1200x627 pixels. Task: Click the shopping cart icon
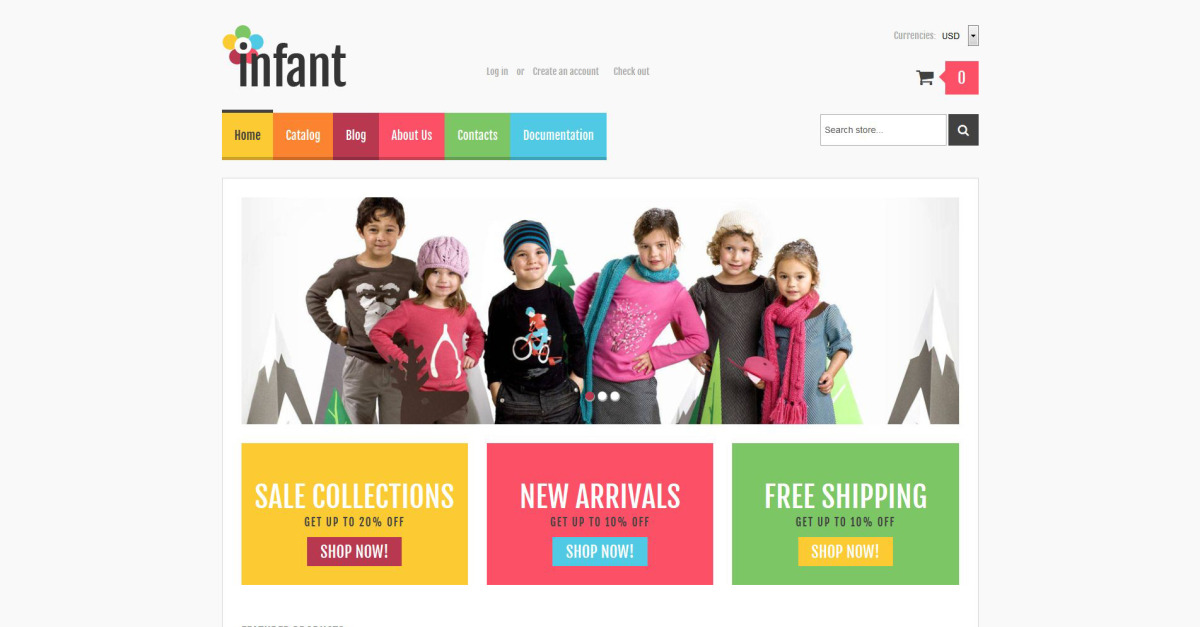point(925,77)
